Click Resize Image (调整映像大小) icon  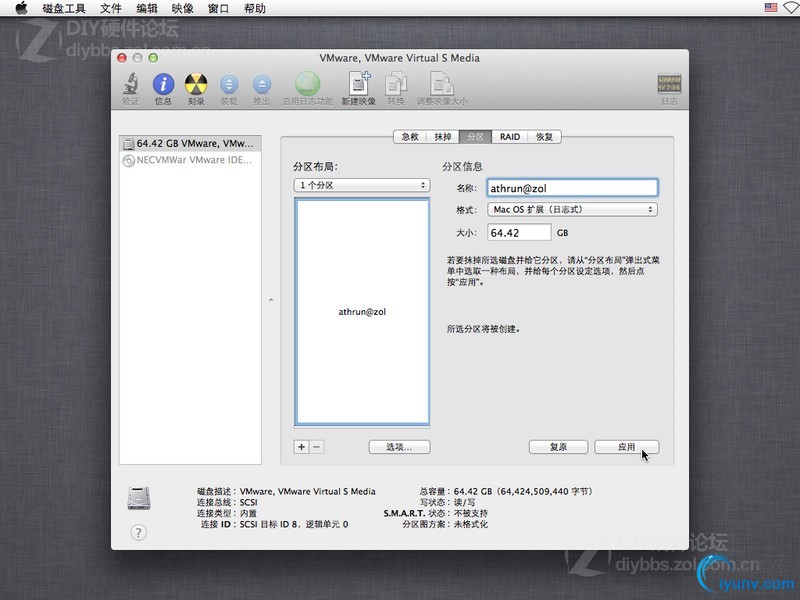[442, 84]
